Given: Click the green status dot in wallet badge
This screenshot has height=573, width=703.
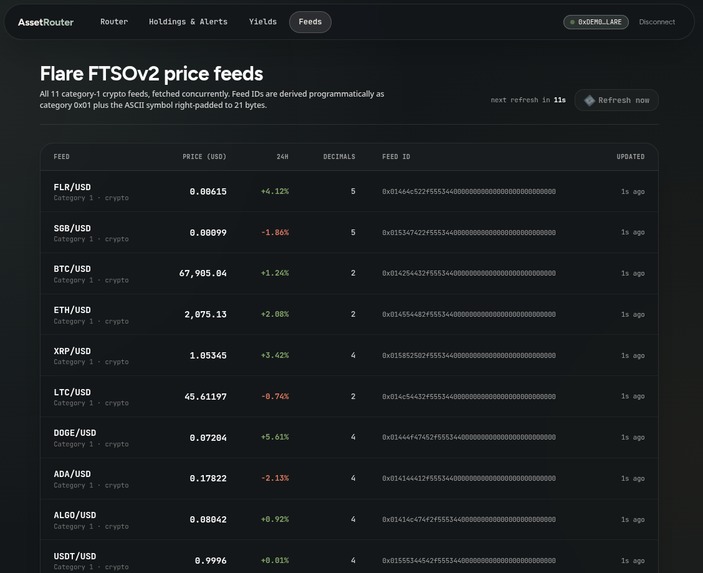Looking at the screenshot, I should click(x=572, y=22).
